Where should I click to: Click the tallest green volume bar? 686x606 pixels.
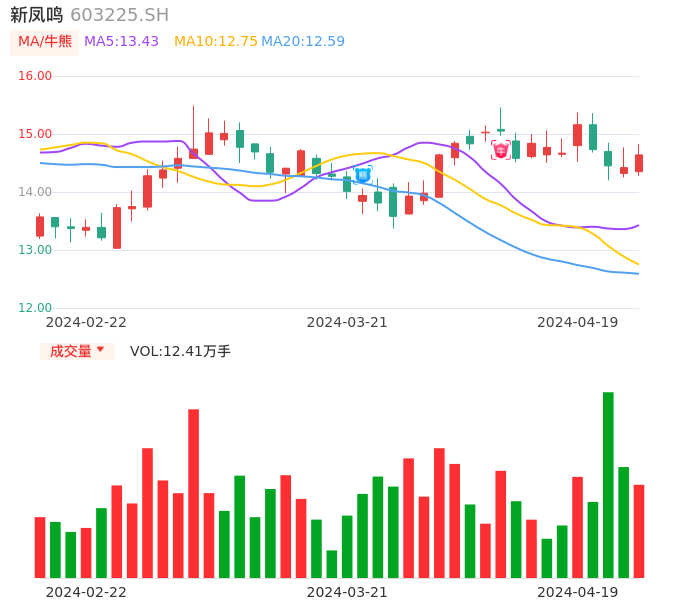click(608, 484)
